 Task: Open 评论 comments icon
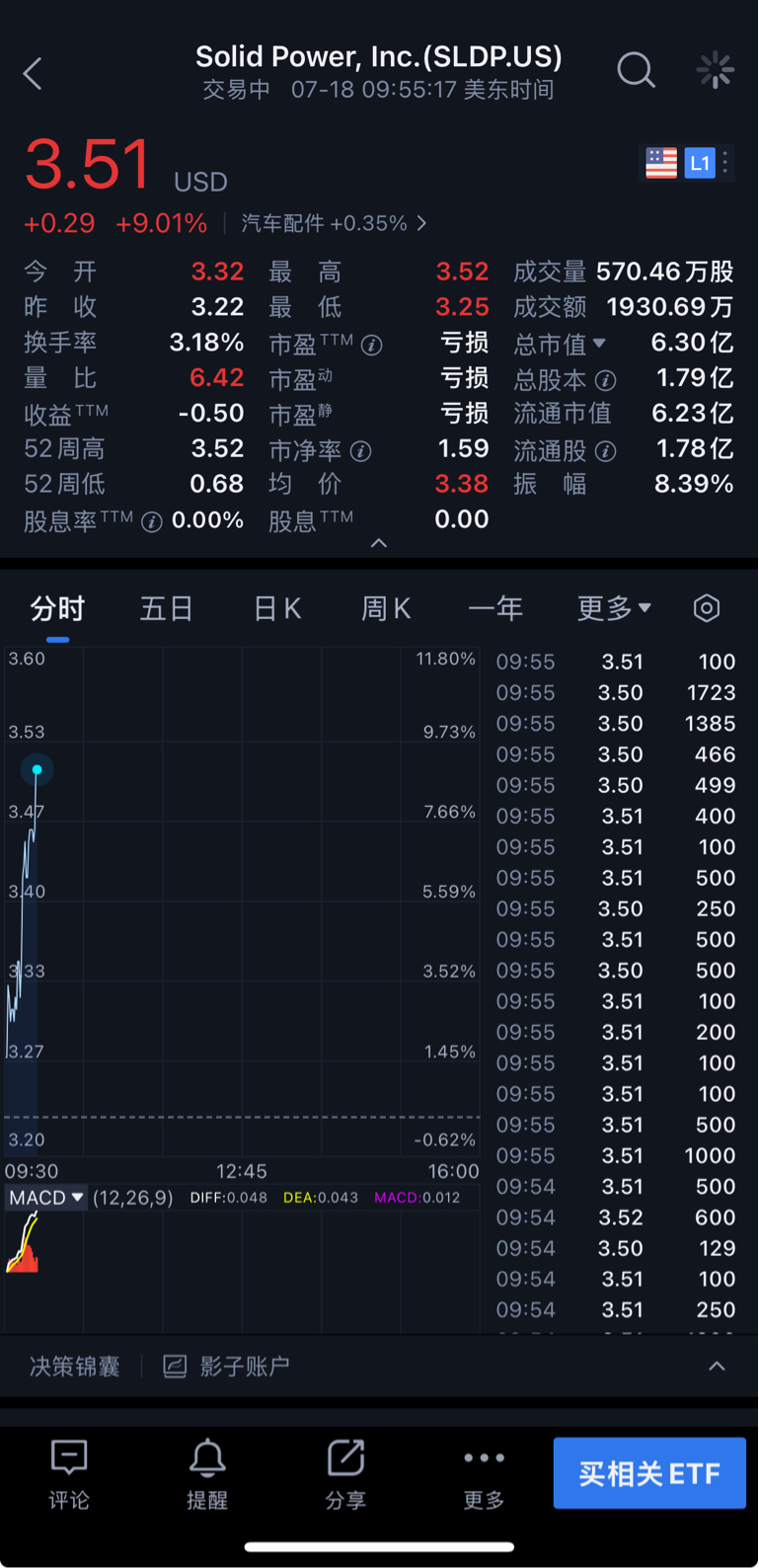tap(69, 1458)
